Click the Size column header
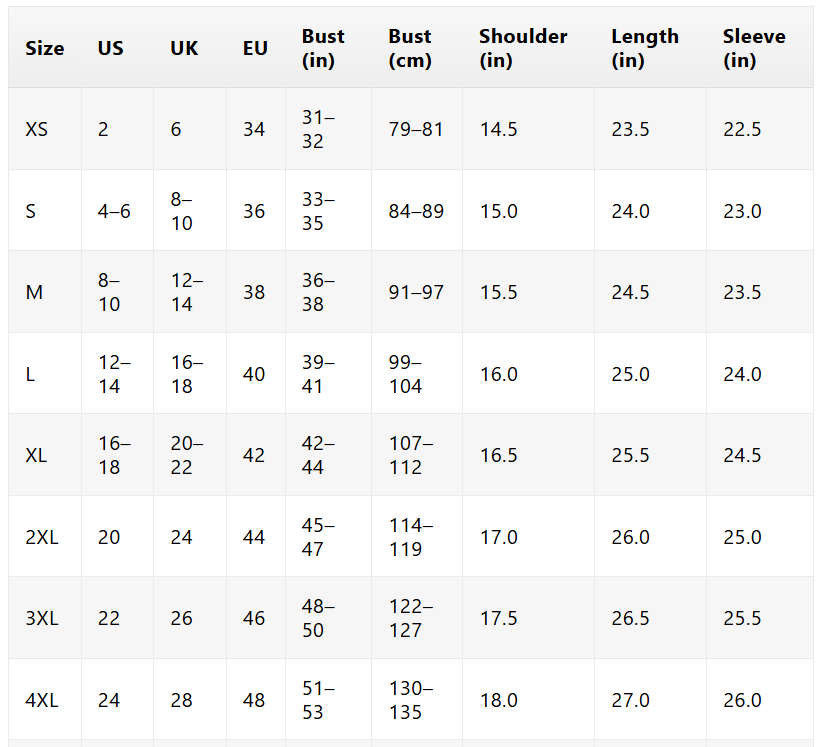Viewport: 817px width, 747px height. 45,48
